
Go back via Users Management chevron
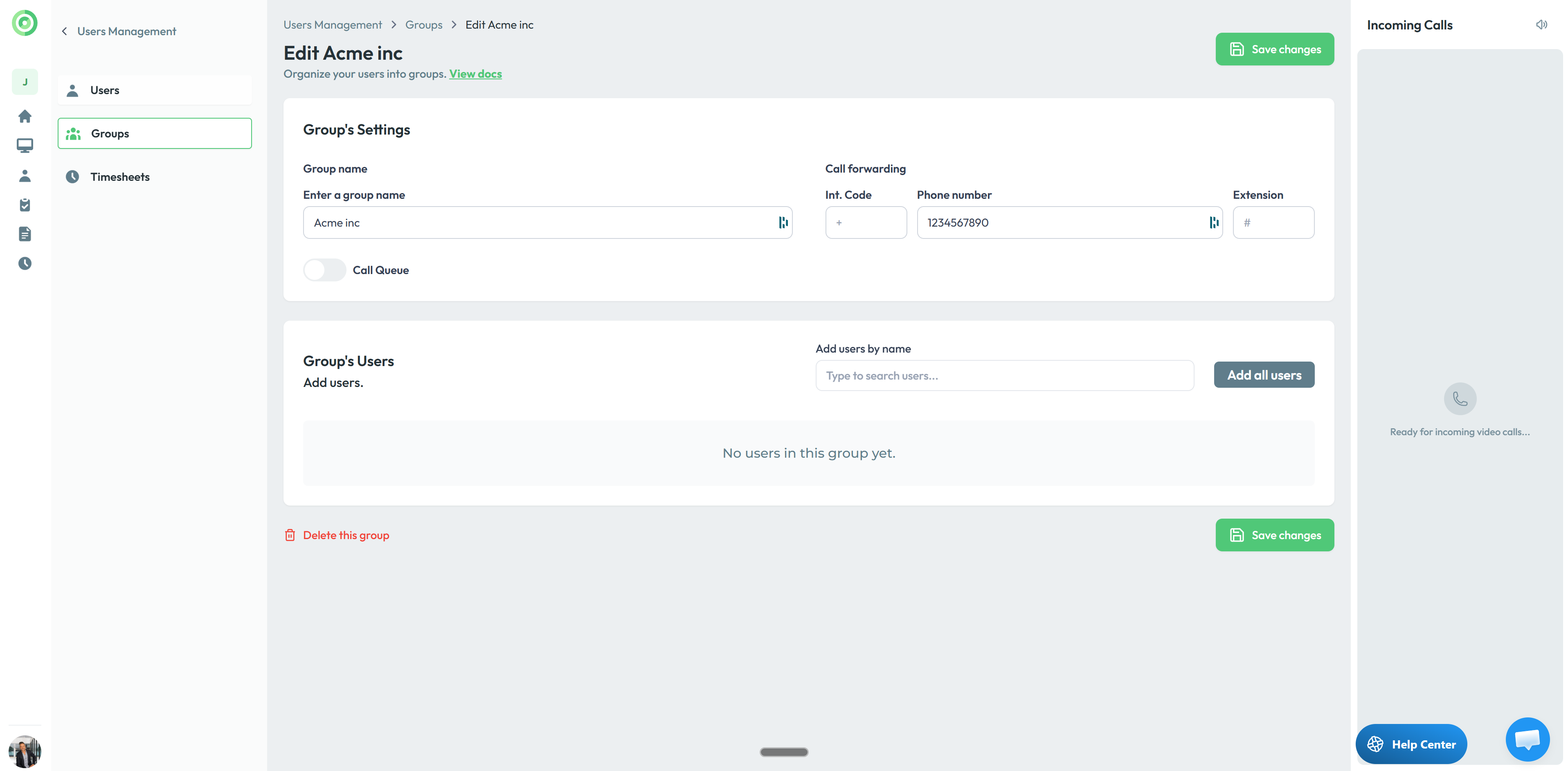coord(65,31)
